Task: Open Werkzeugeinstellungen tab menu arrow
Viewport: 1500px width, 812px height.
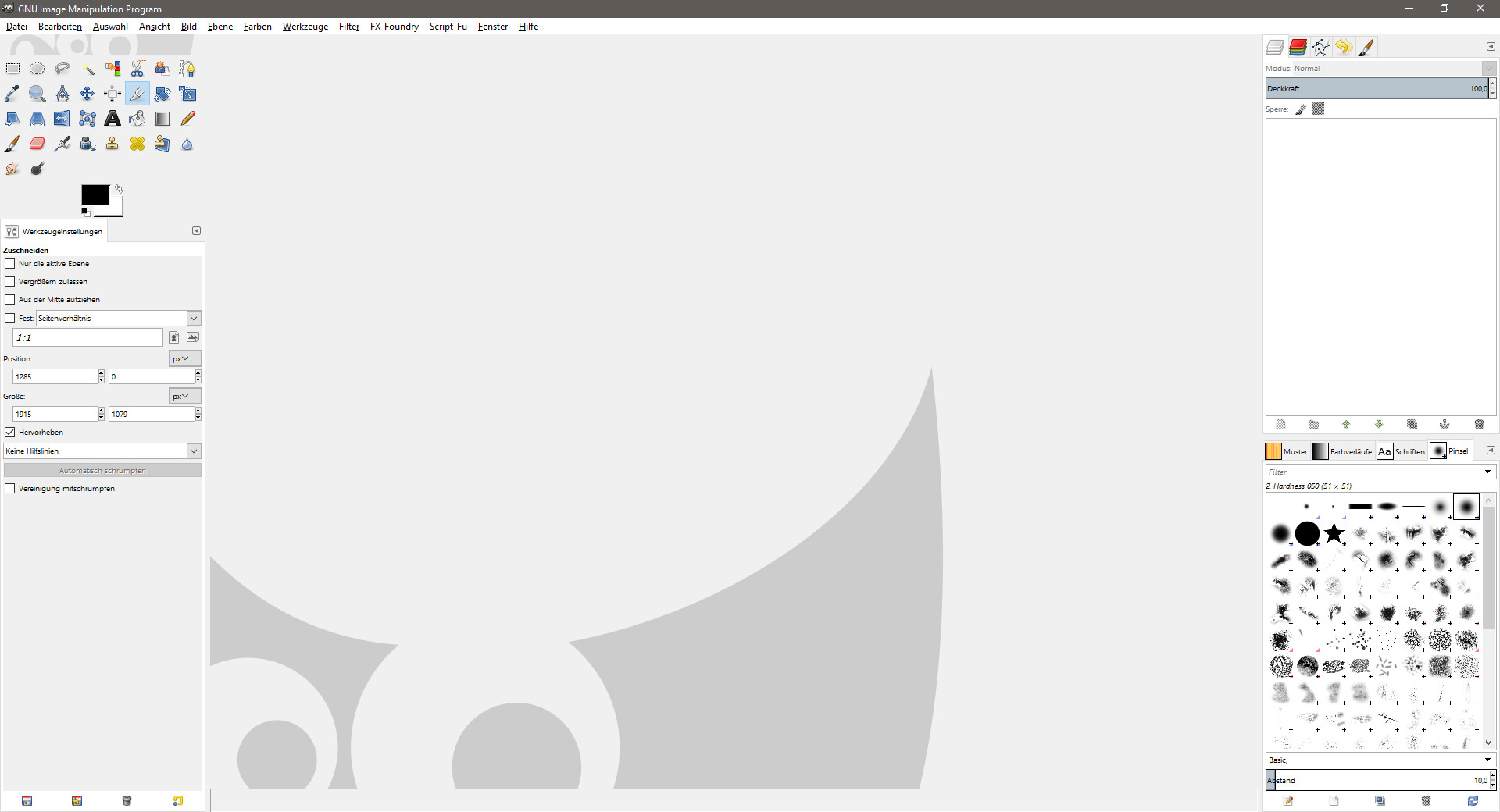Action: (x=196, y=231)
